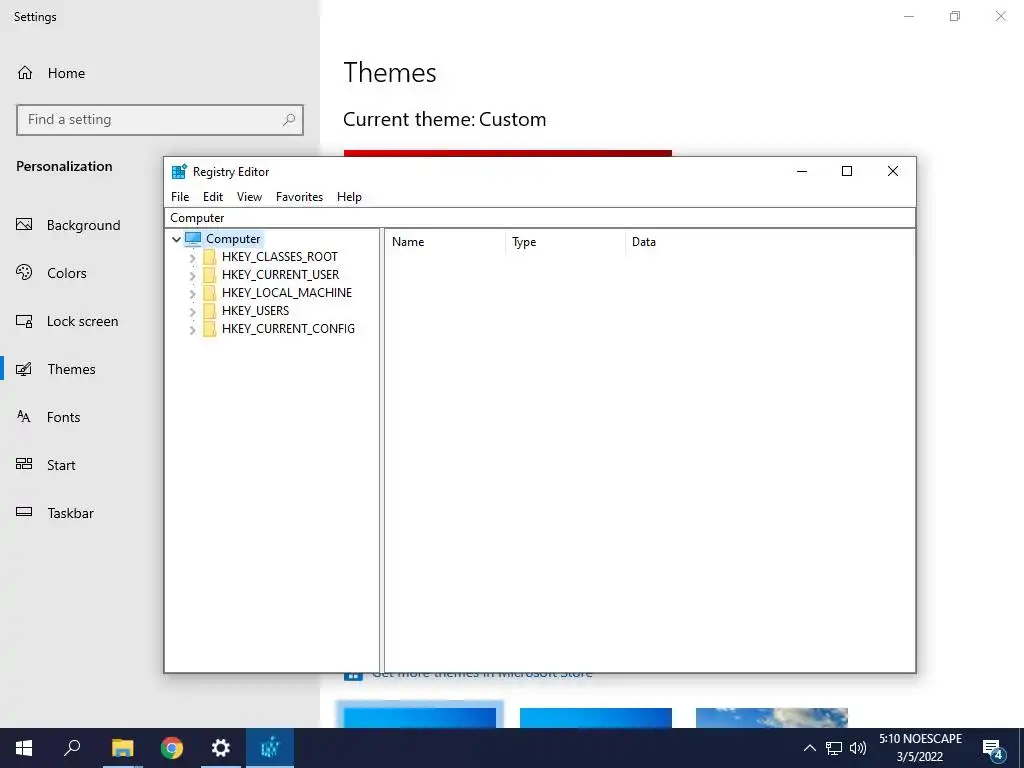Screen dimensions: 1024x768
Task: Select the HKEY_CLASSES_ROOT folder icon
Action: coord(209,257)
